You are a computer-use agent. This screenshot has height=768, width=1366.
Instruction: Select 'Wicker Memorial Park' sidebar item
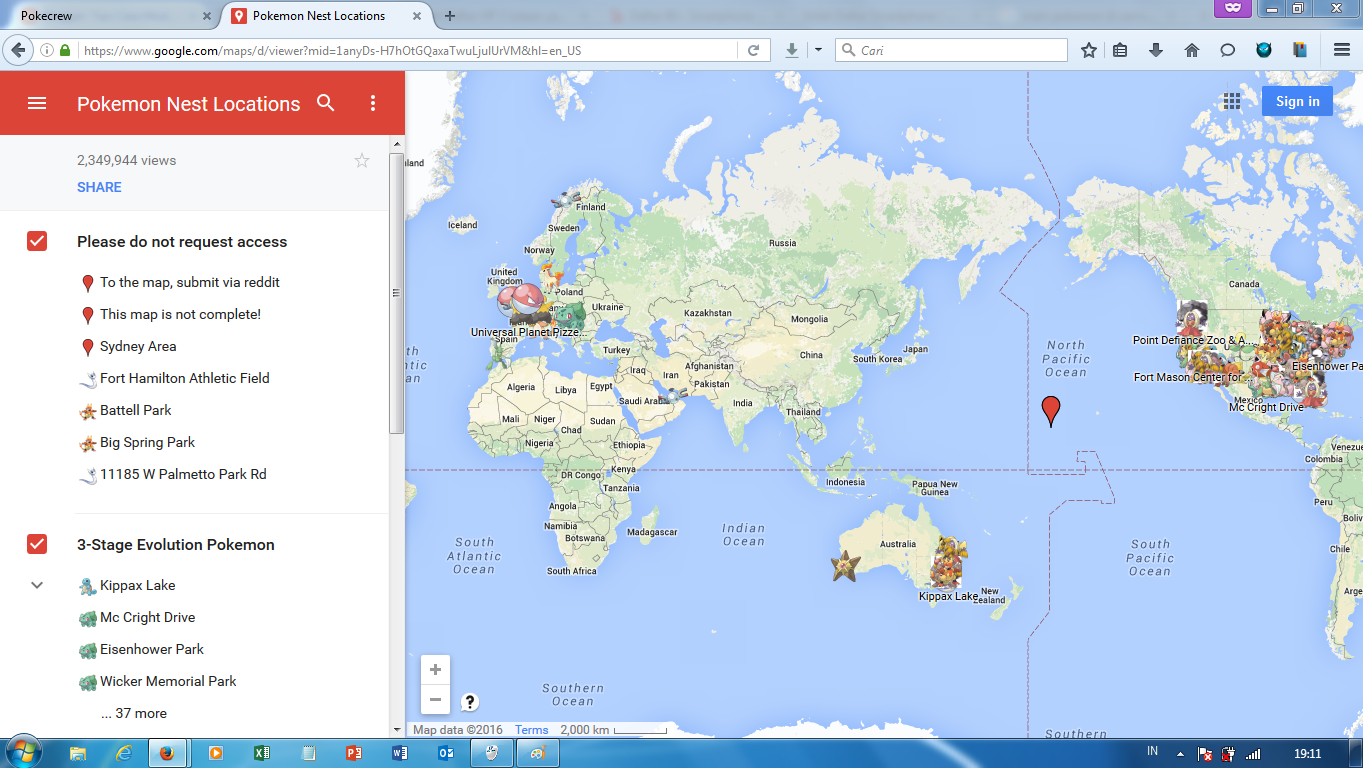click(x=168, y=681)
